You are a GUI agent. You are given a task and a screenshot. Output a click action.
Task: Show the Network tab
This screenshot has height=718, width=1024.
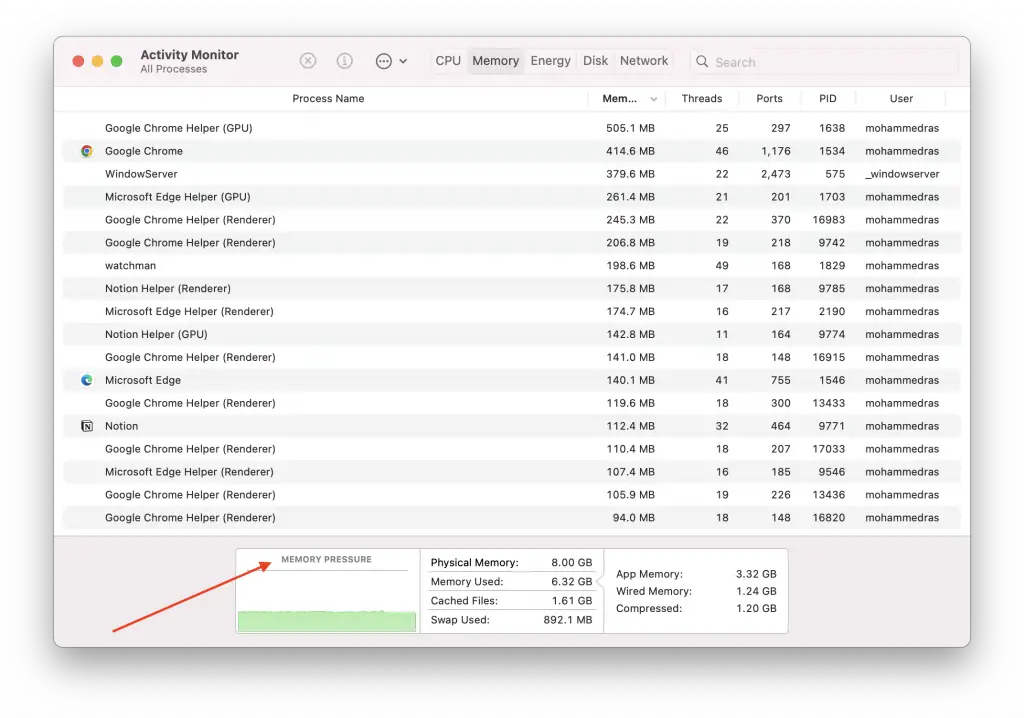point(644,61)
